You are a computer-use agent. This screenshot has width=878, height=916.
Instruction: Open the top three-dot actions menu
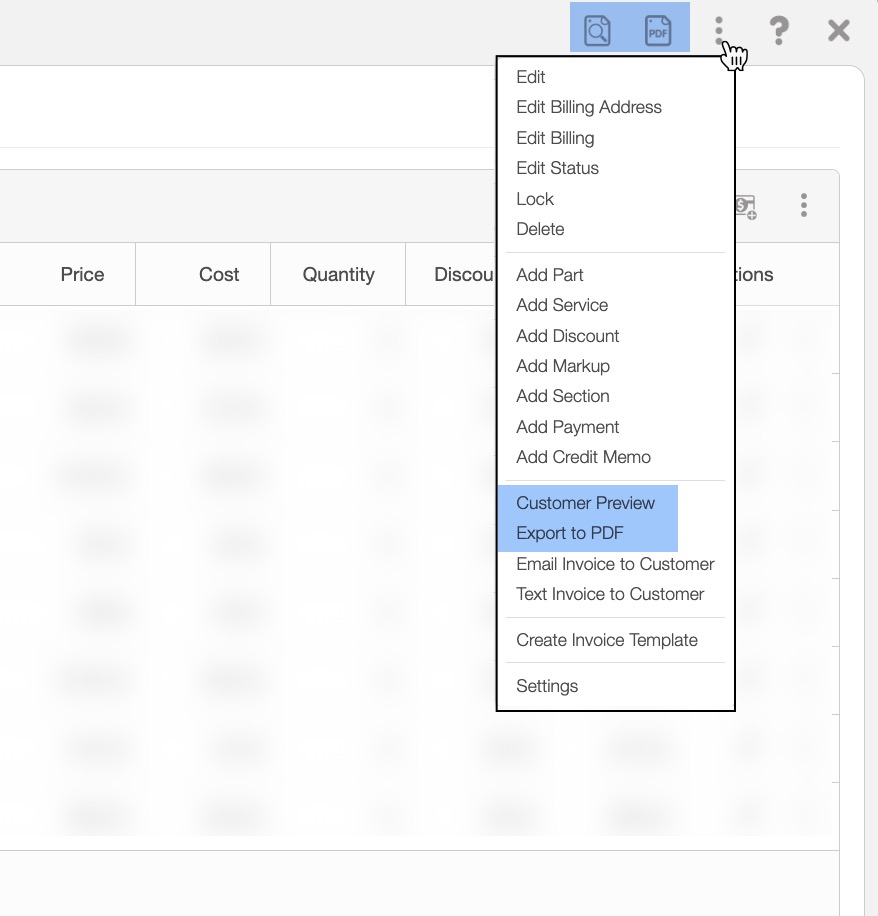[719, 30]
